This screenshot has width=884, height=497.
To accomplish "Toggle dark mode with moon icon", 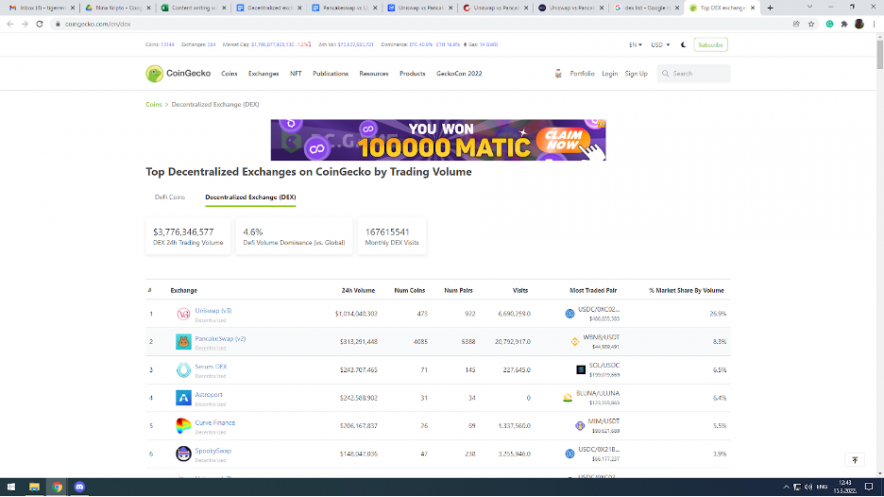I will (683, 45).
